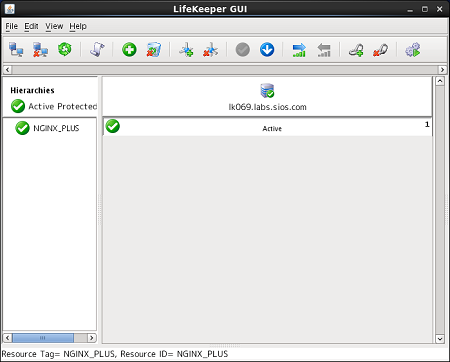Click the hierarchy pane scroll right arrow
The width and height of the screenshot is (450, 362).
point(91,338)
